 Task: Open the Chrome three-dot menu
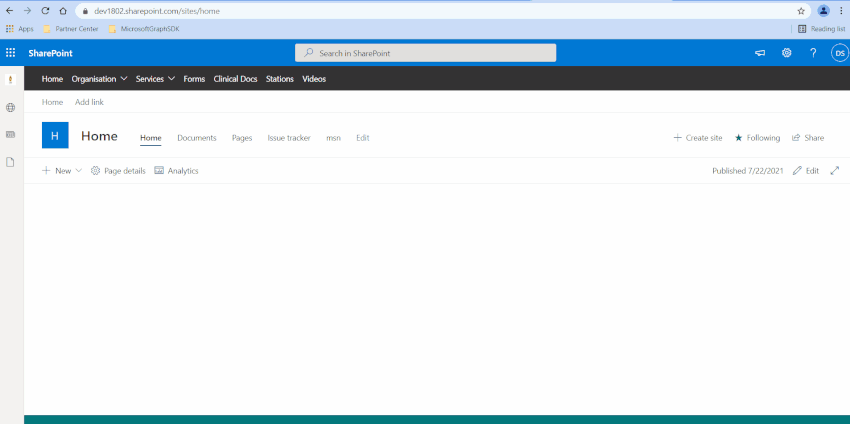(x=841, y=10)
